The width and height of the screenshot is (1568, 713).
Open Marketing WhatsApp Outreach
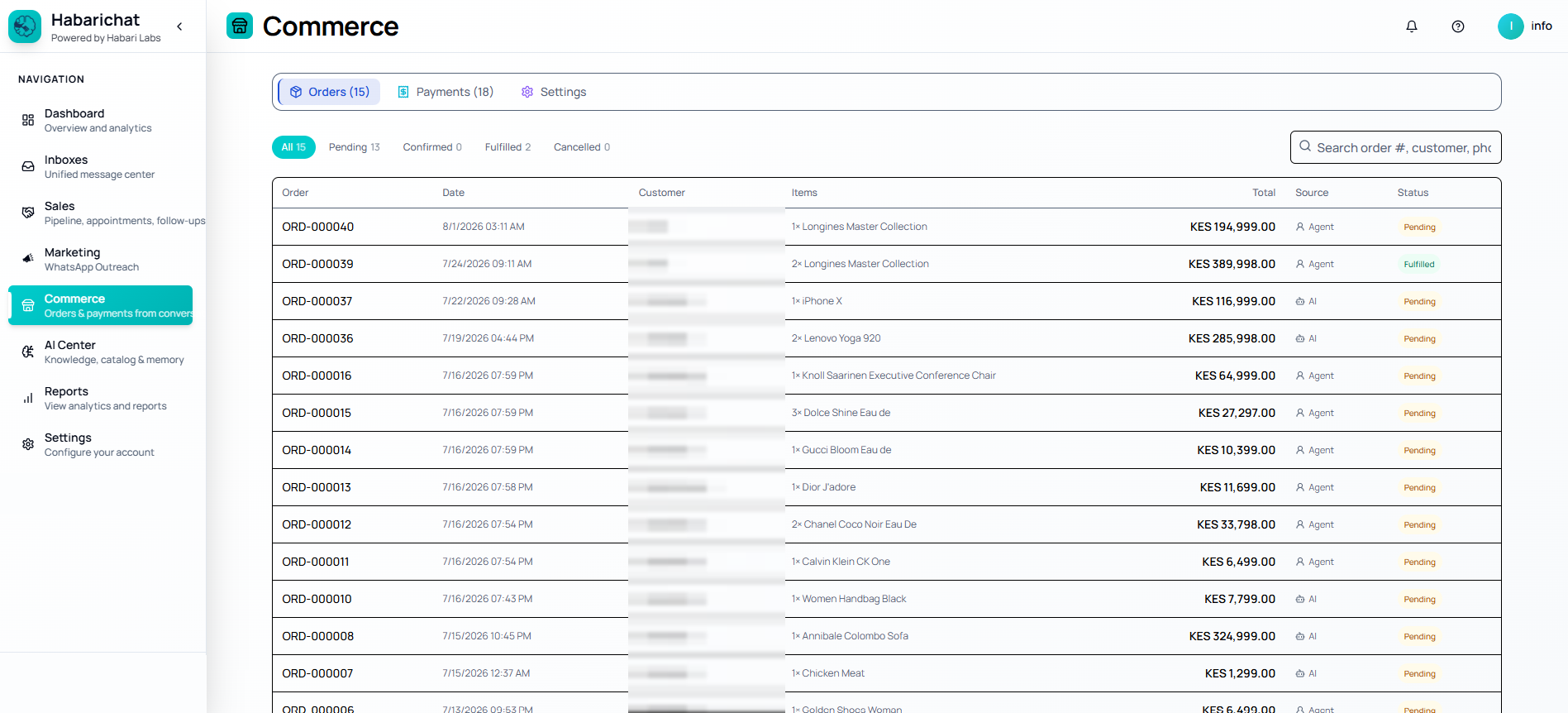101,259
